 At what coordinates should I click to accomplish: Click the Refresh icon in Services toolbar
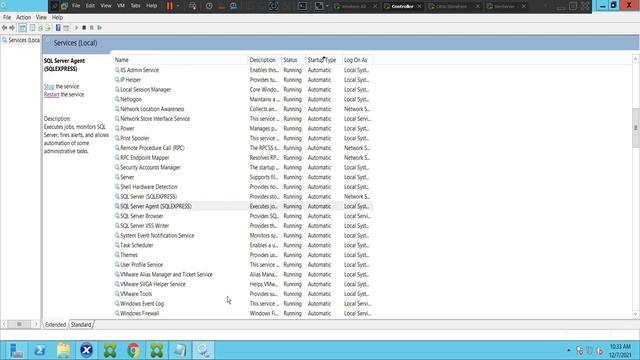click(40, 28)
